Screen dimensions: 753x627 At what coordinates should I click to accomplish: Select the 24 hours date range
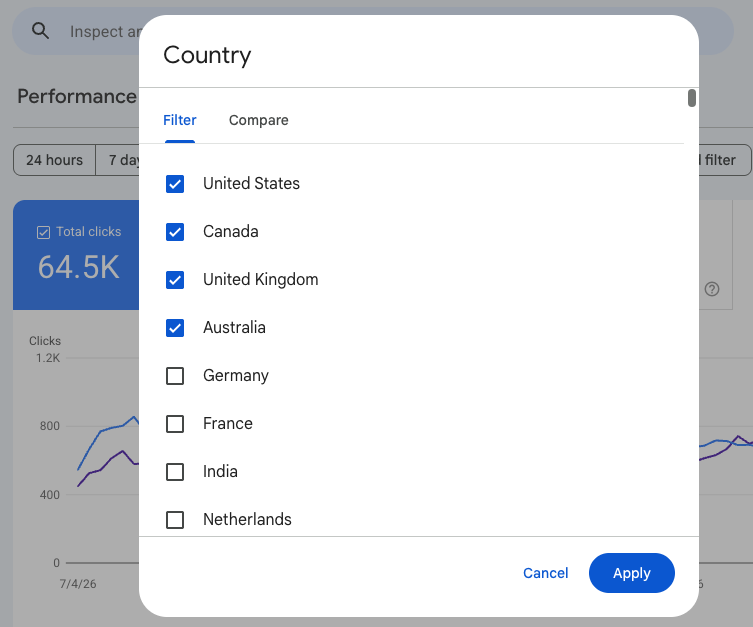click(x=54, y=160)
